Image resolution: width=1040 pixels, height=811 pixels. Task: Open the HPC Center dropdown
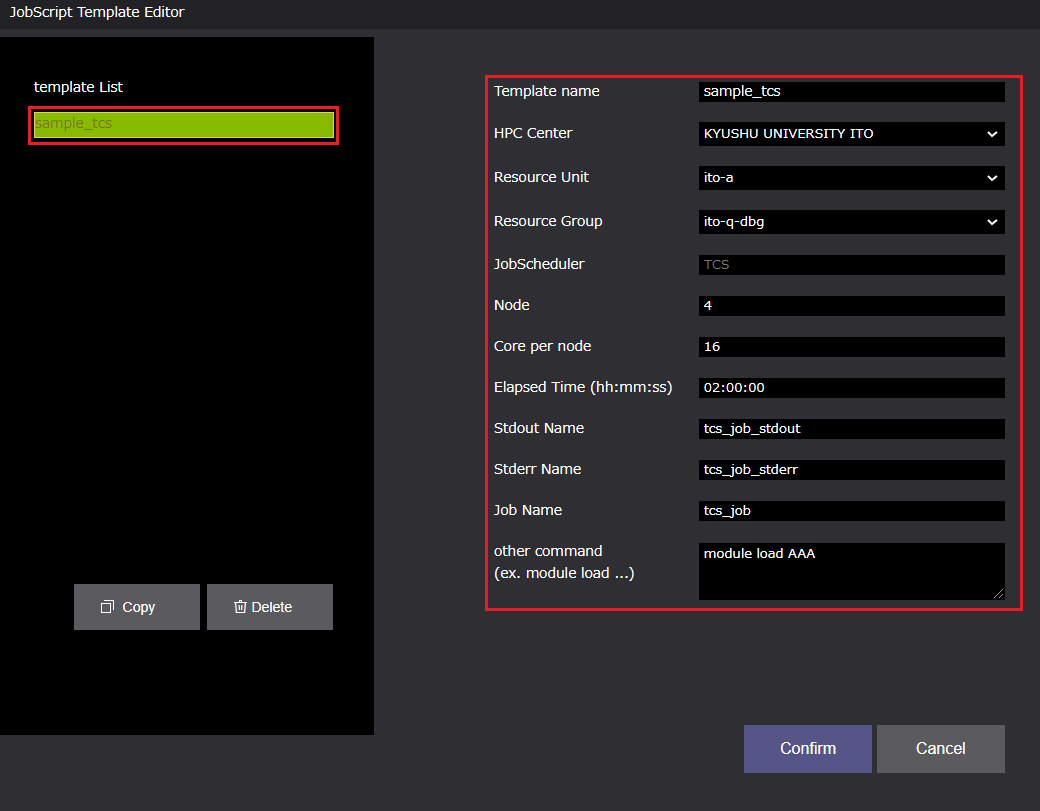click(851, 134)
